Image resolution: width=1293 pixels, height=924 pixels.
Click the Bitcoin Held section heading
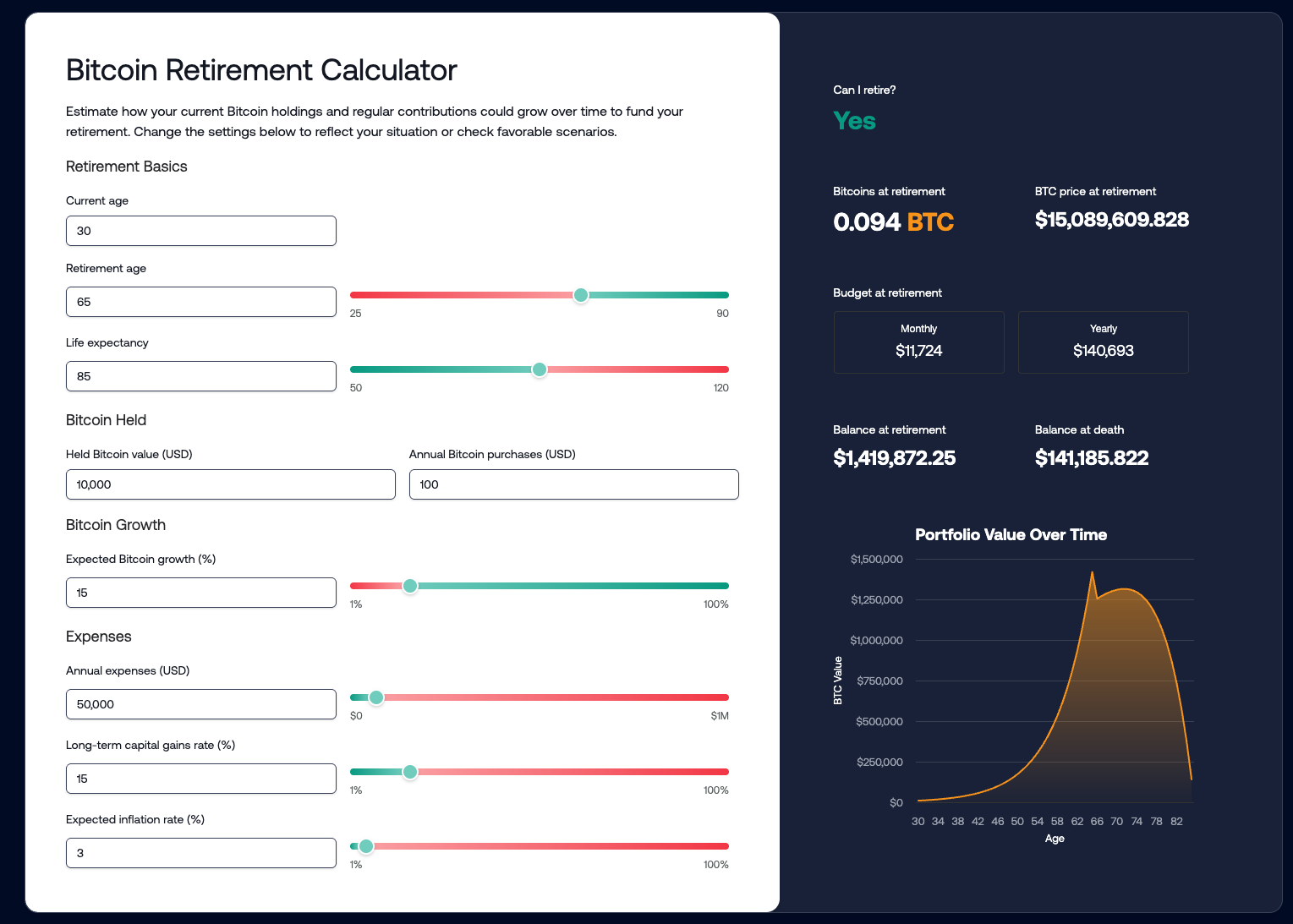tap(107, 420)
